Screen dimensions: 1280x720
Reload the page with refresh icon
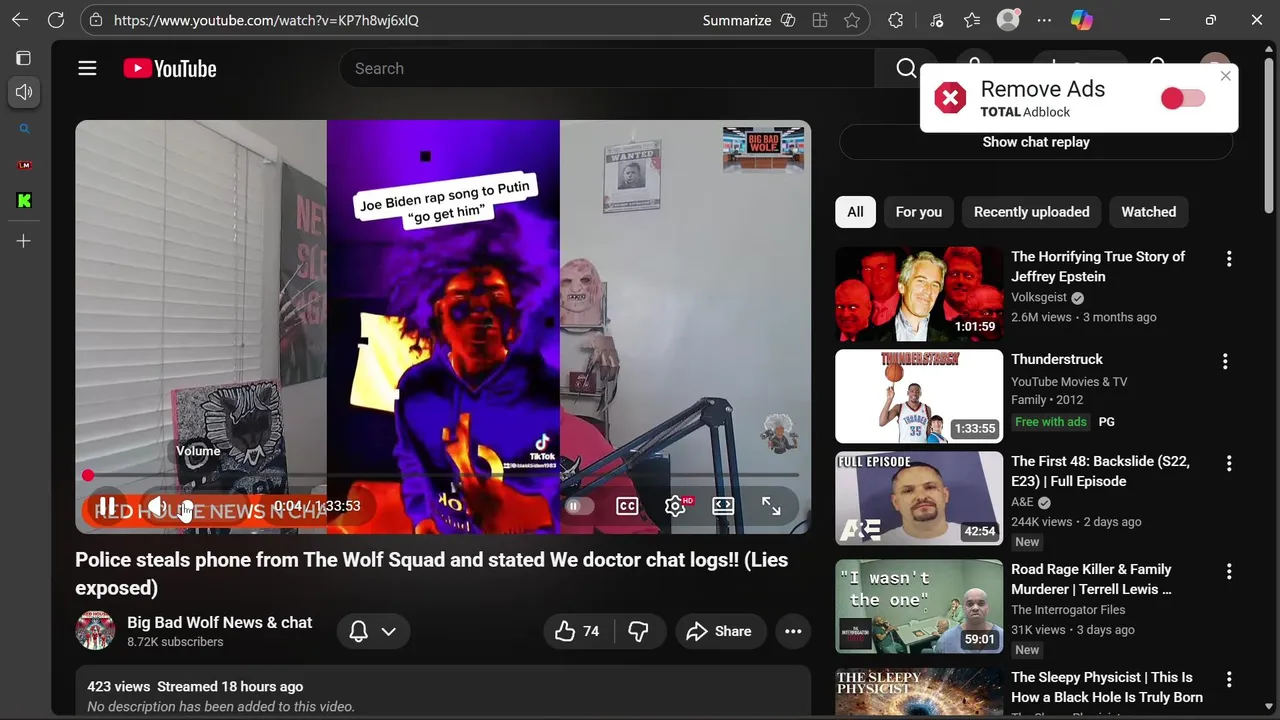56,20
